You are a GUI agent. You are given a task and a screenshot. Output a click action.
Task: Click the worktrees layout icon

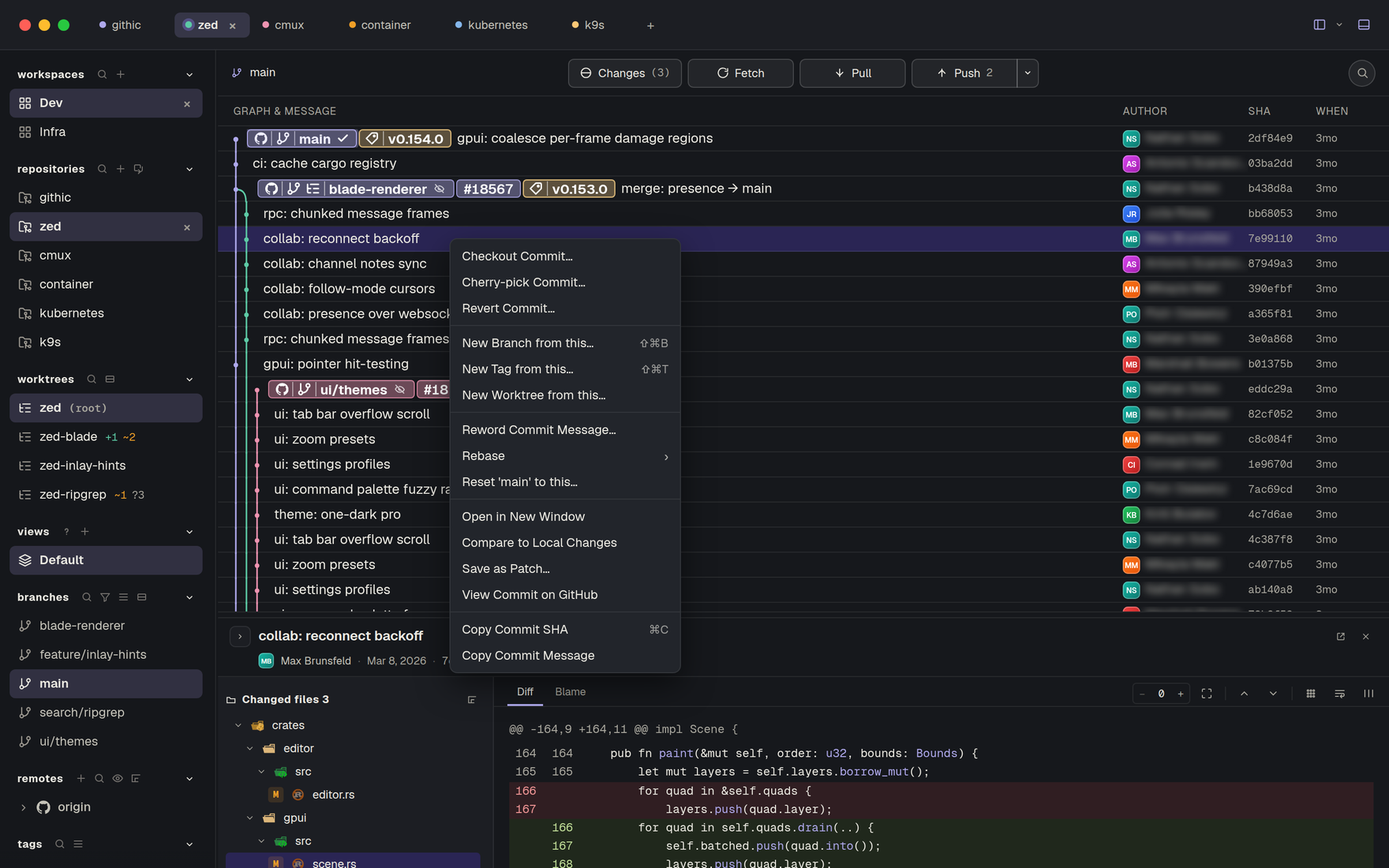pyautogui.click(x=110, y=380)
